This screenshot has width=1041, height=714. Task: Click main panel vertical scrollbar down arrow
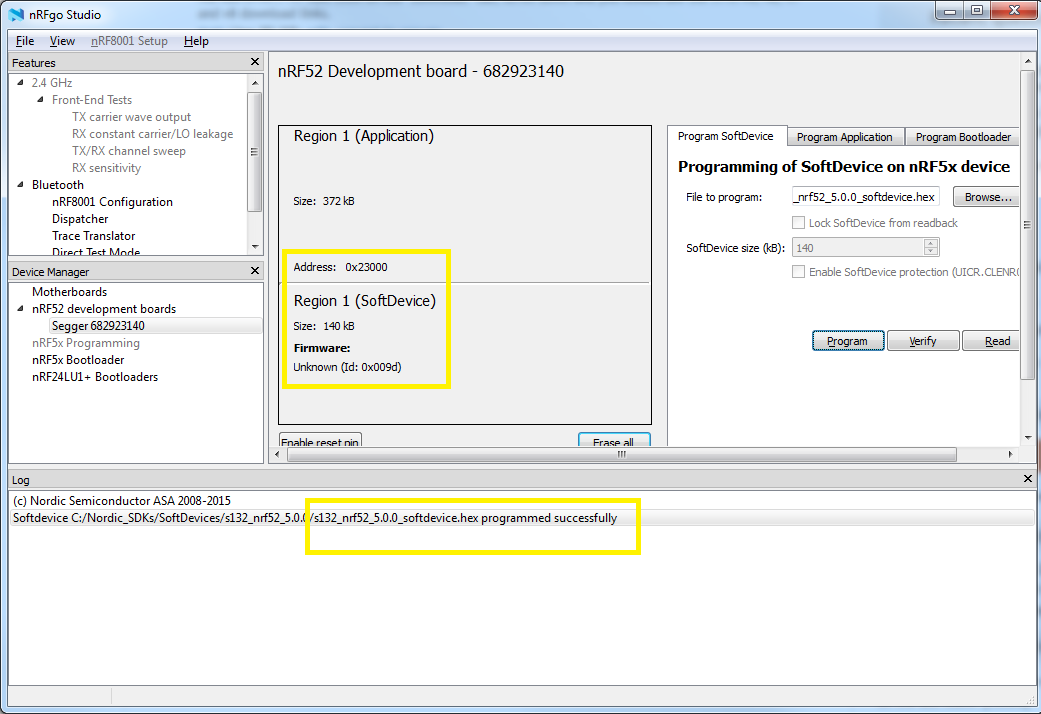pyautogui.click(x=1028, y=438)
